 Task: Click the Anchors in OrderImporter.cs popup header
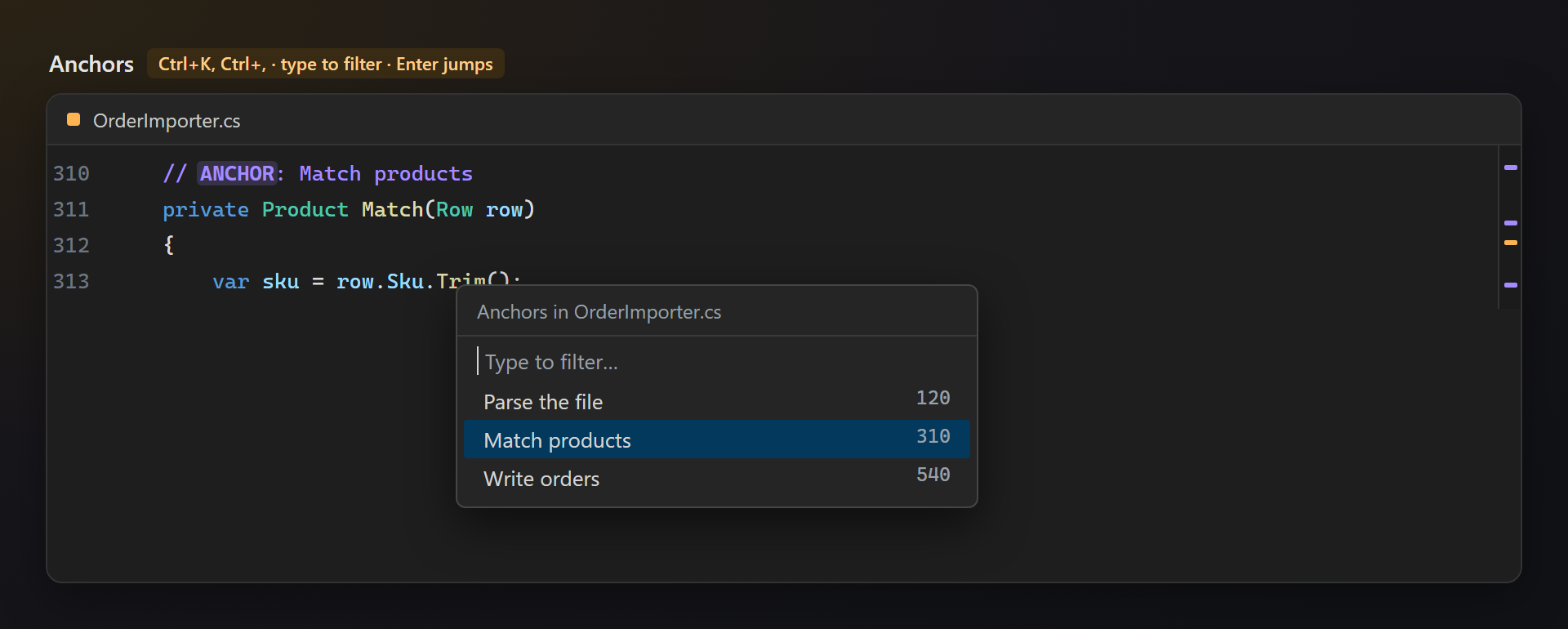(x=599, y=312)
